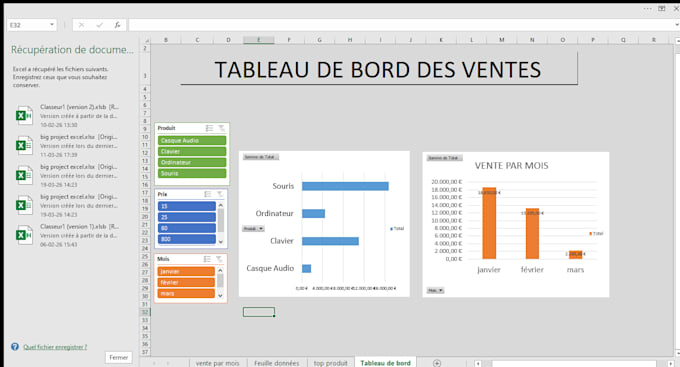Screen dimensions: 680x367
Task: Toggle Clavier in the Produit slicer
Action: coord(192,151)
